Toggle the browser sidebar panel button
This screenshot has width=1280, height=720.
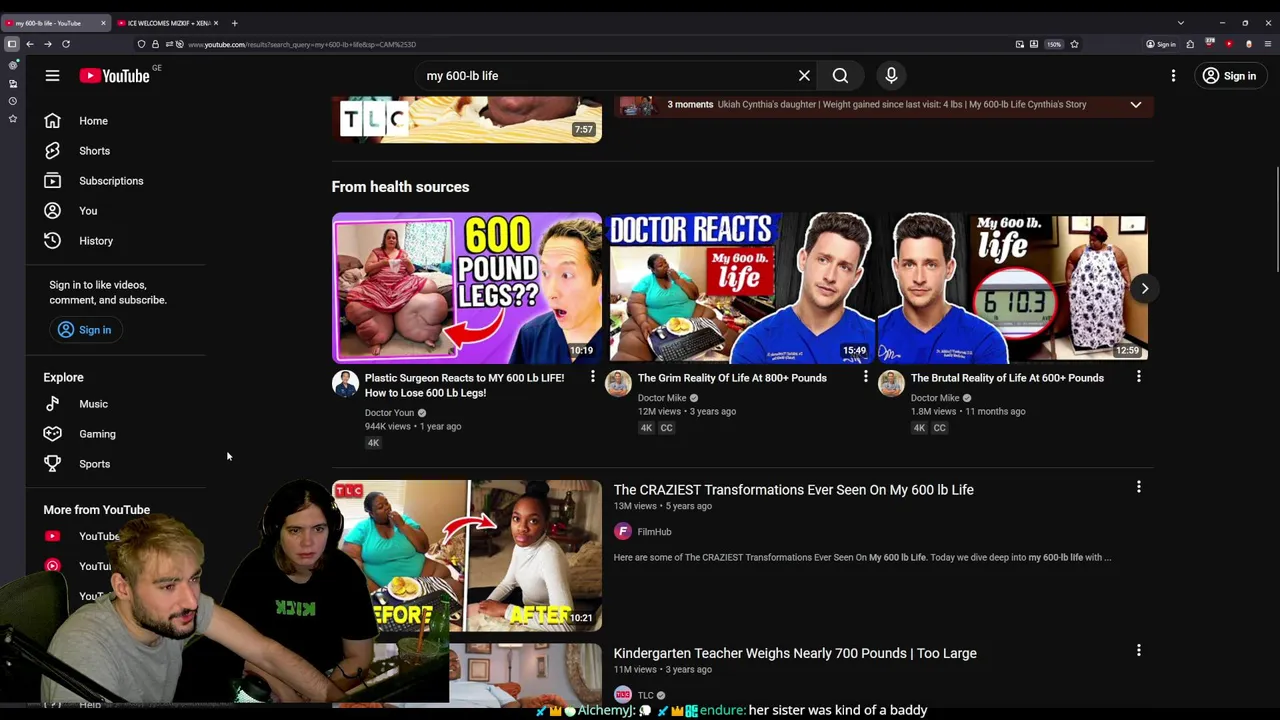click(x=11, y=44)
